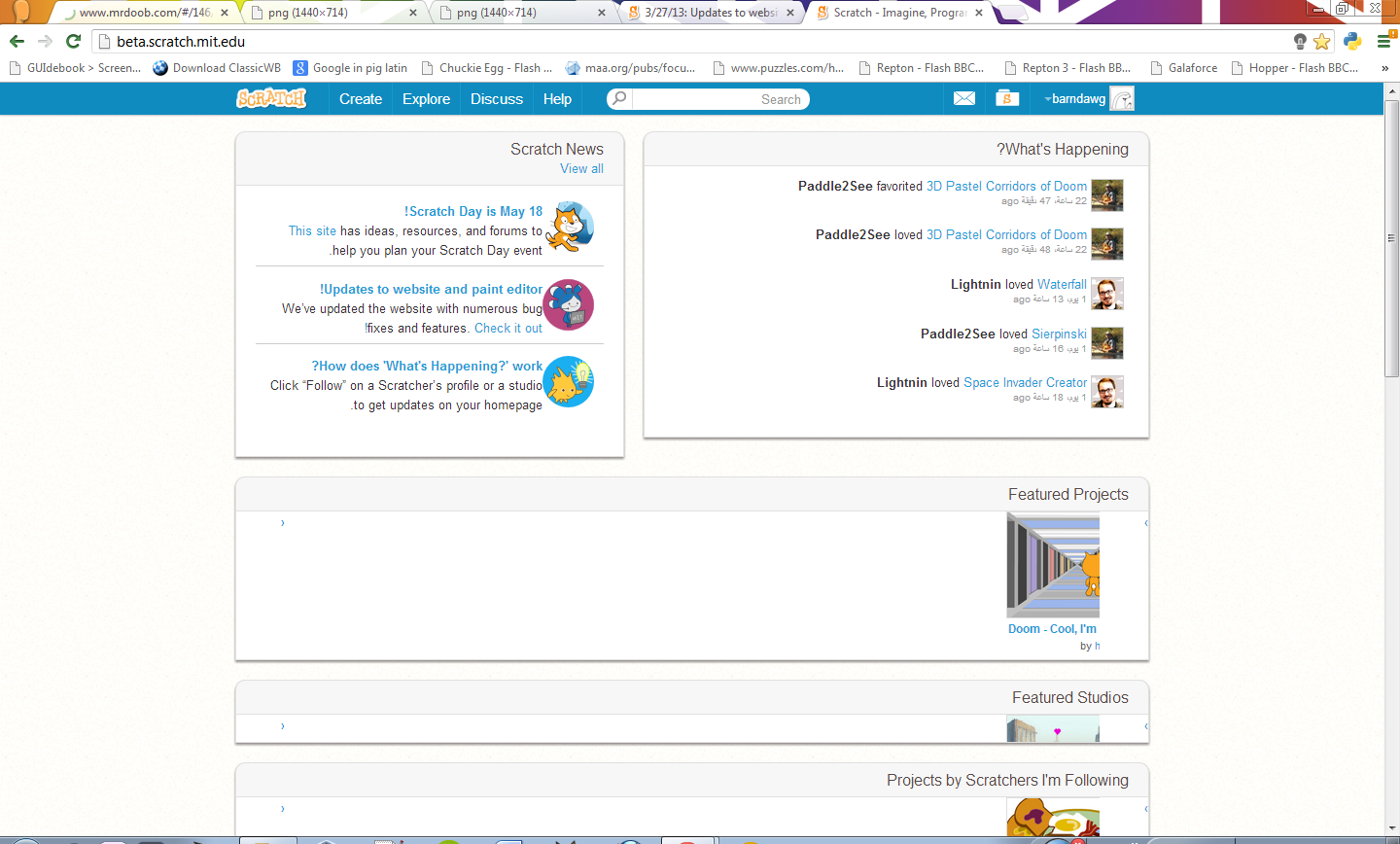This screenshot has width=1400, height=844.
Task: Bookmark this page with the star icon
Action: pos(1321,41)
